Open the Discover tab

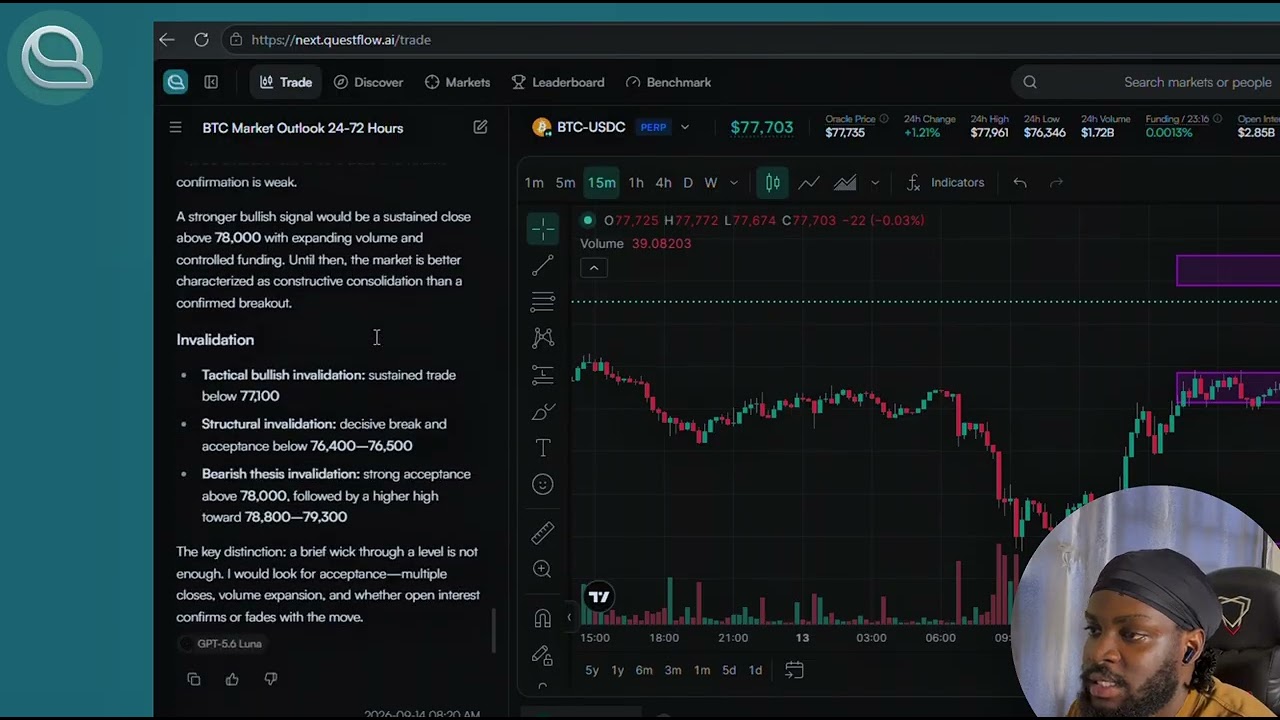[368, 82]
